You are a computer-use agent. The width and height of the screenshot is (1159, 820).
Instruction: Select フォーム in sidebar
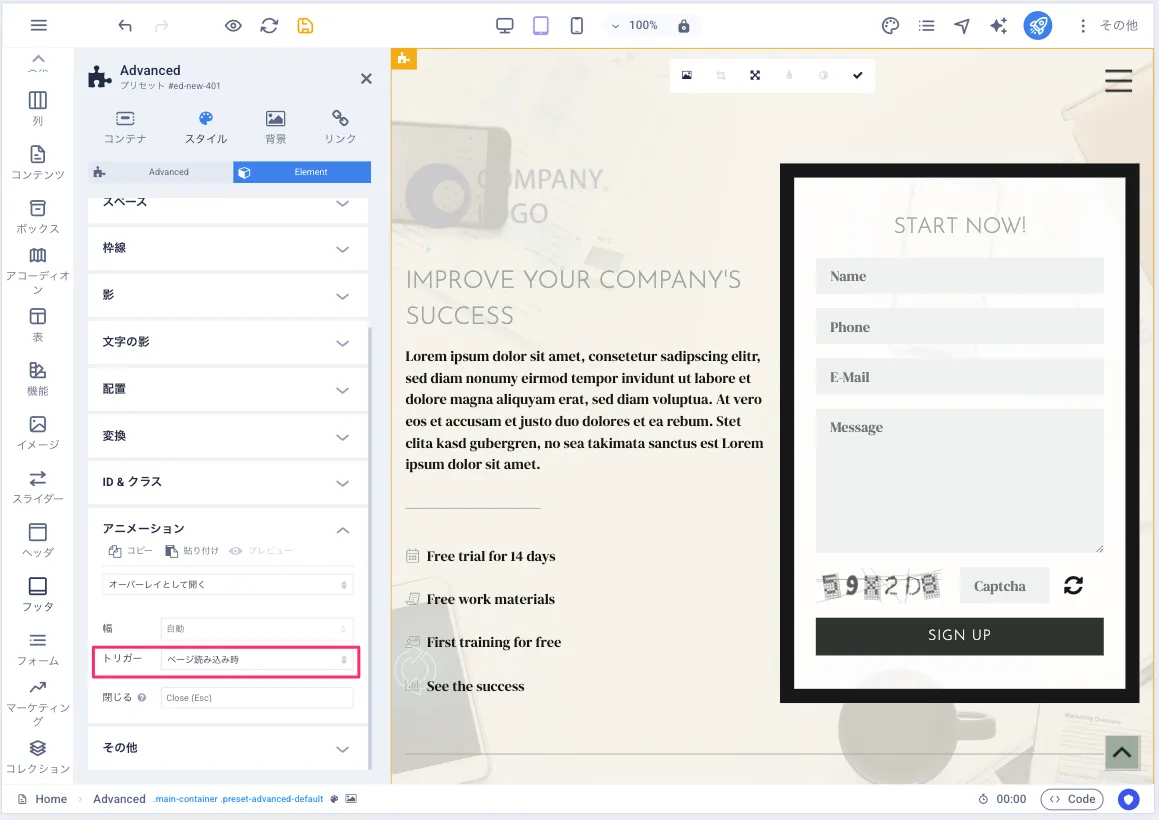(38, 648)
